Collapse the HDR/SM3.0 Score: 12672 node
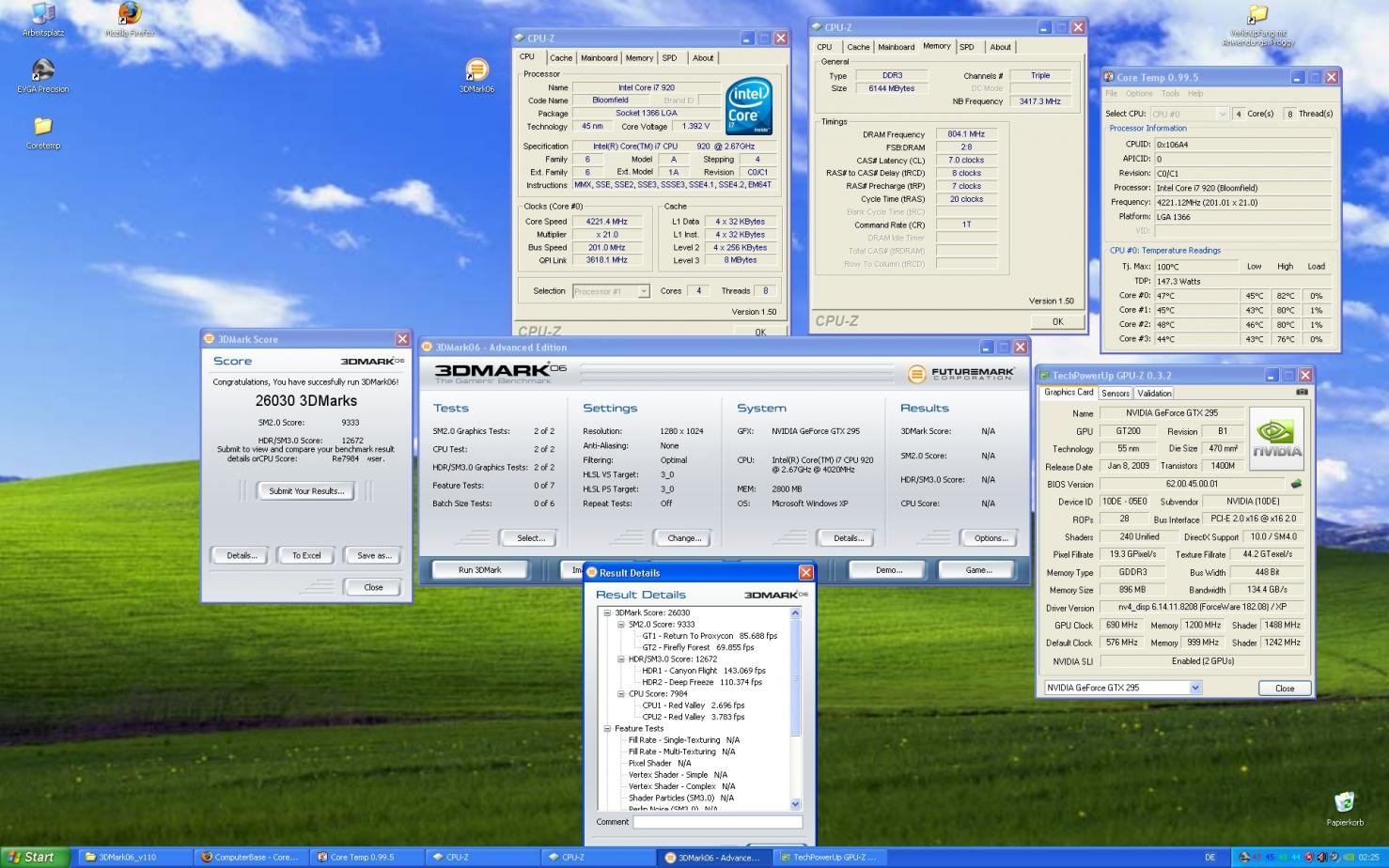 (621, 659)
